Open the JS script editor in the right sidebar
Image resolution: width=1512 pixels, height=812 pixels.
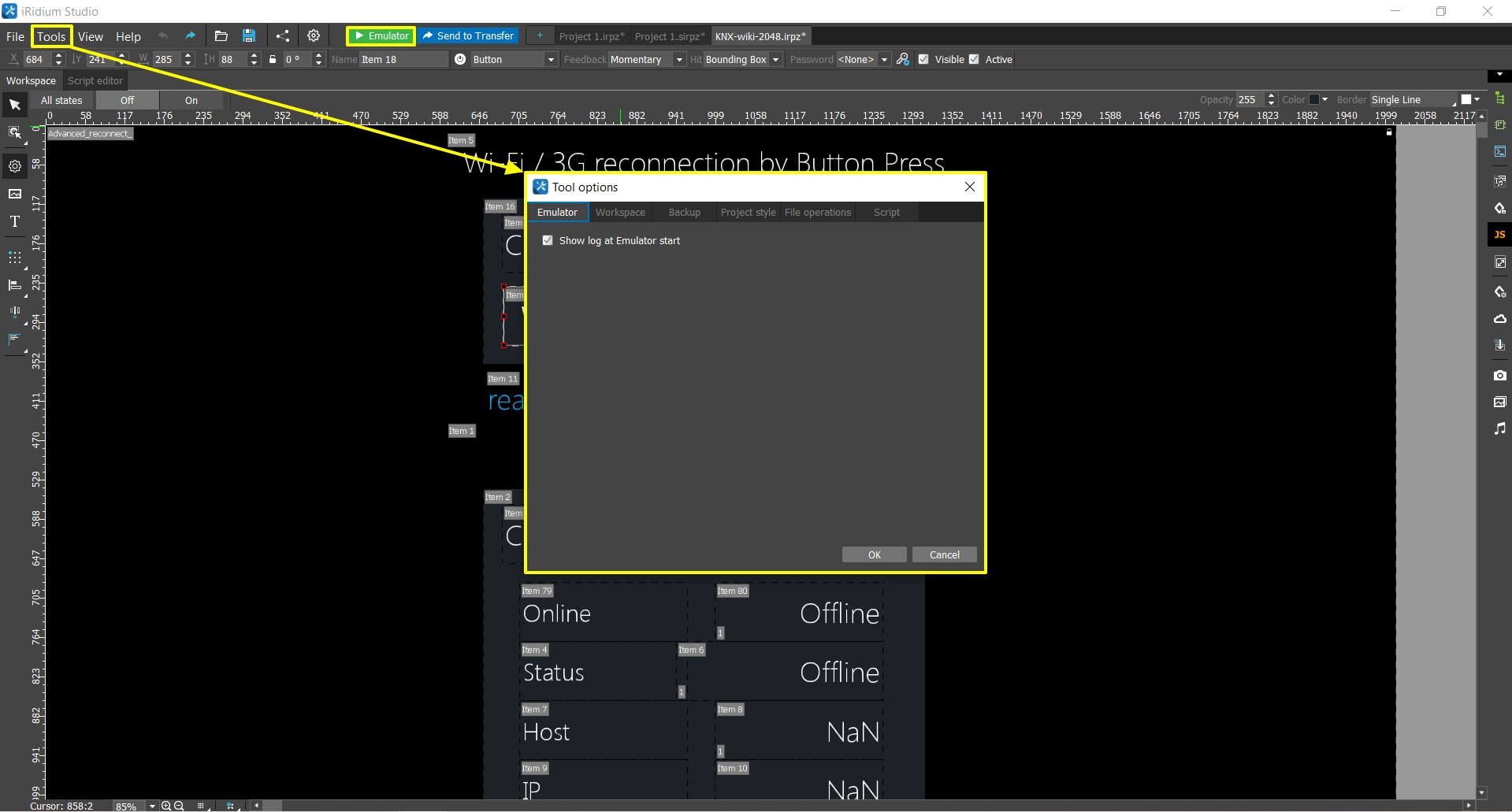[1500, 234]
